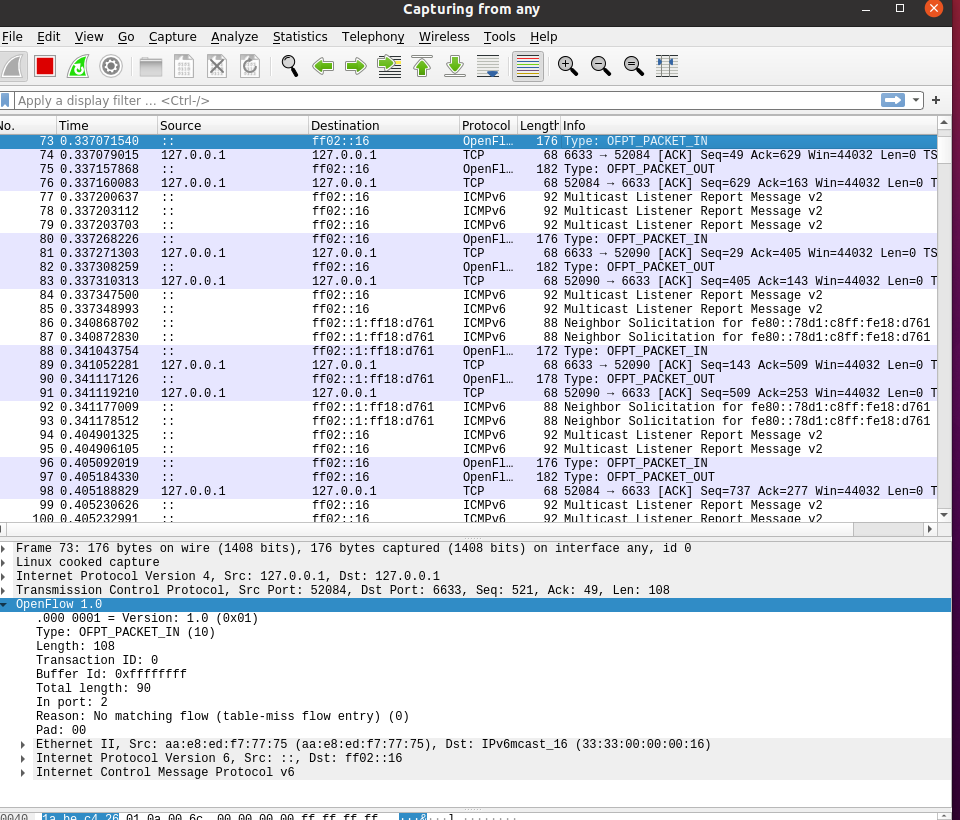Stop capturing packets with red square button
Viewport: 960px width, 820px height.
(x=44, y=66)
